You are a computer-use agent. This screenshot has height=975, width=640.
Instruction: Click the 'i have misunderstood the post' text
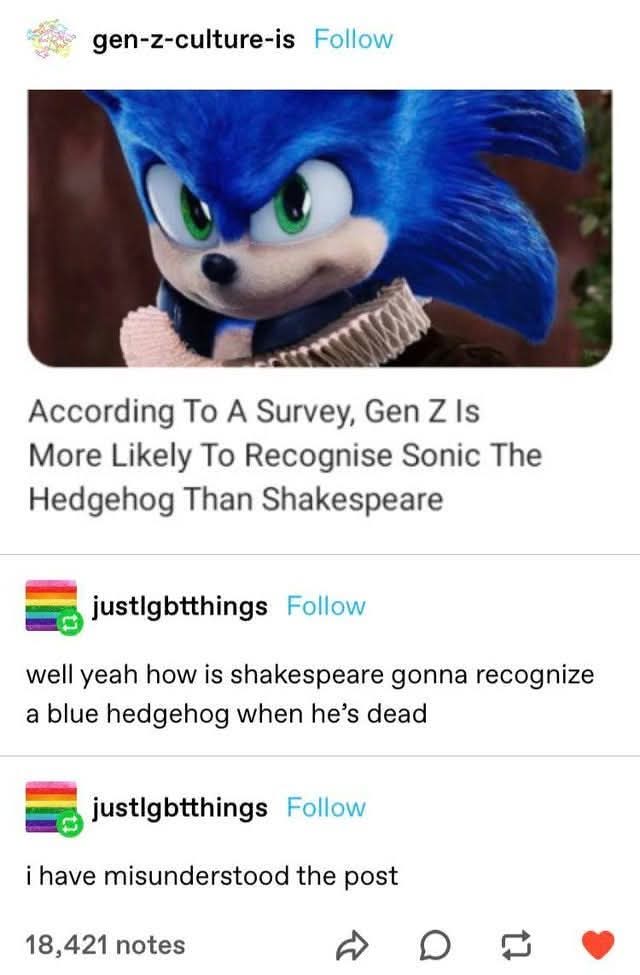coord(212,876)
